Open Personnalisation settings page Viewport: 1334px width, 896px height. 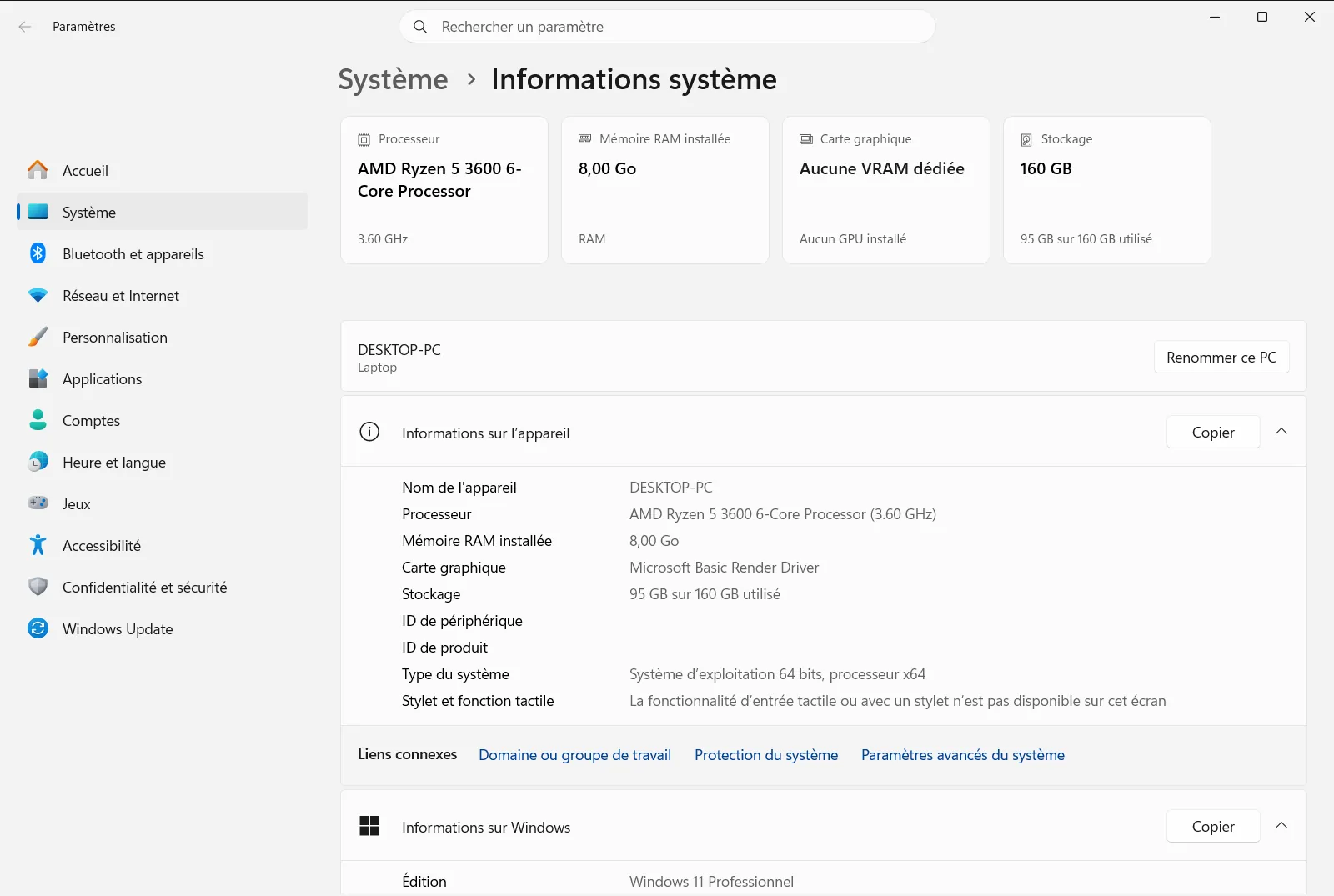(x=162, y=337)
